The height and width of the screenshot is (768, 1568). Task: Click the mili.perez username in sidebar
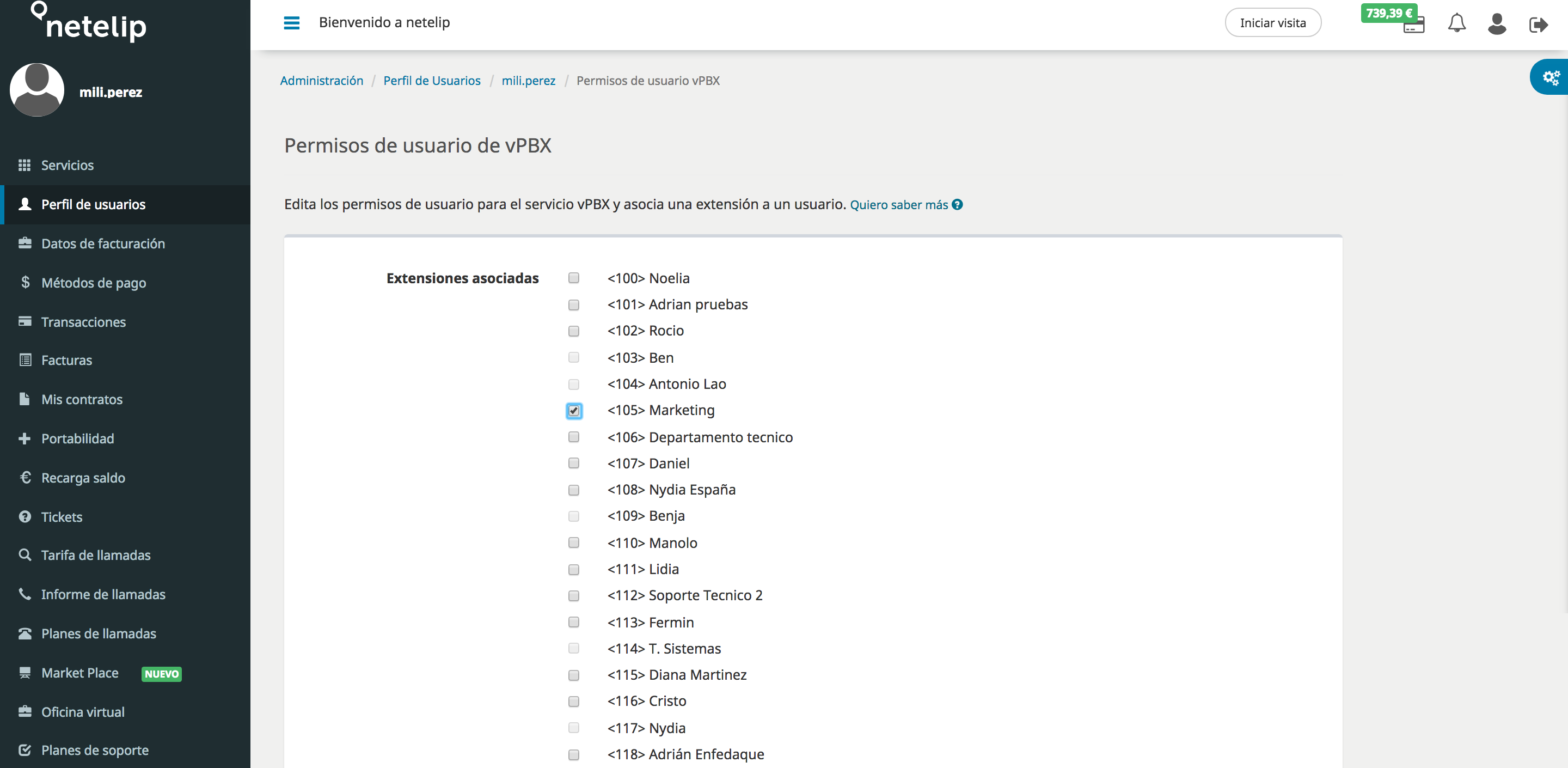(x=111, y=92)
